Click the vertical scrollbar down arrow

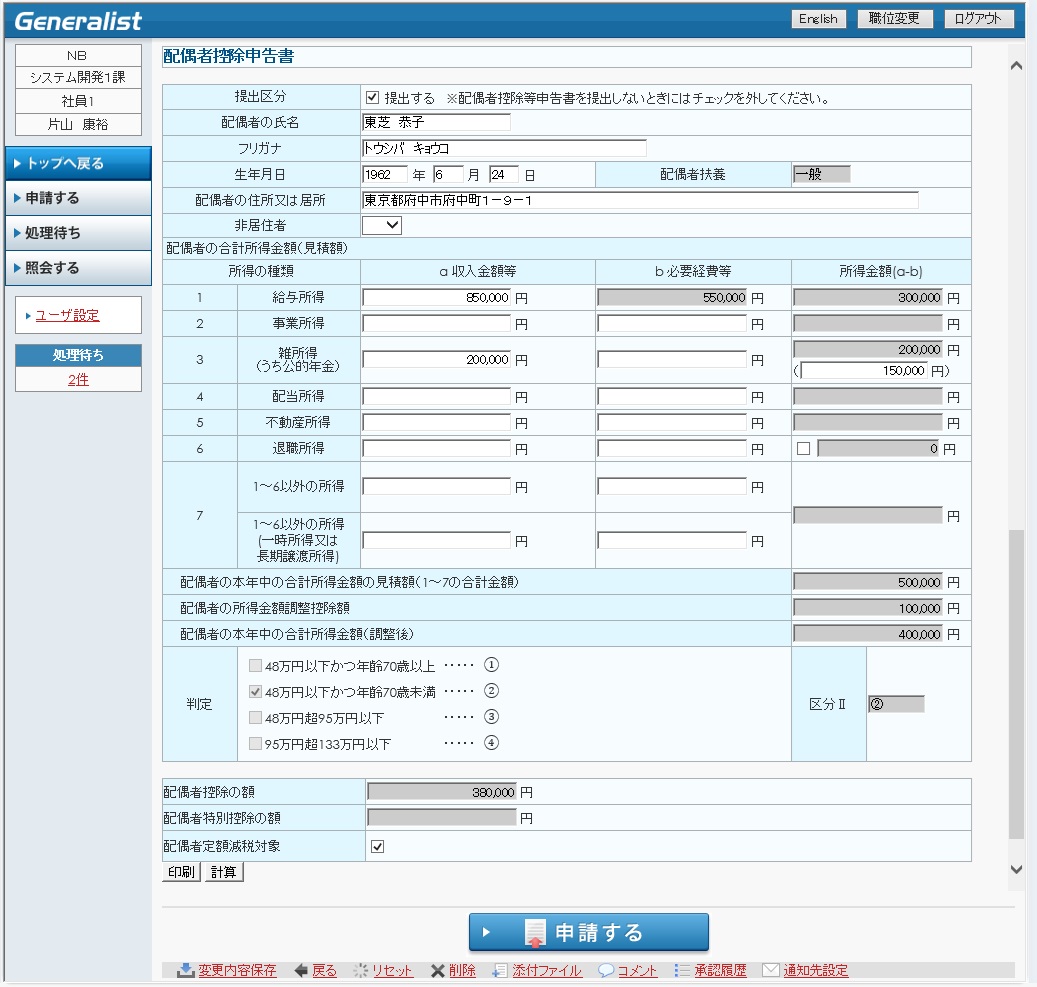coord(1017,870)
